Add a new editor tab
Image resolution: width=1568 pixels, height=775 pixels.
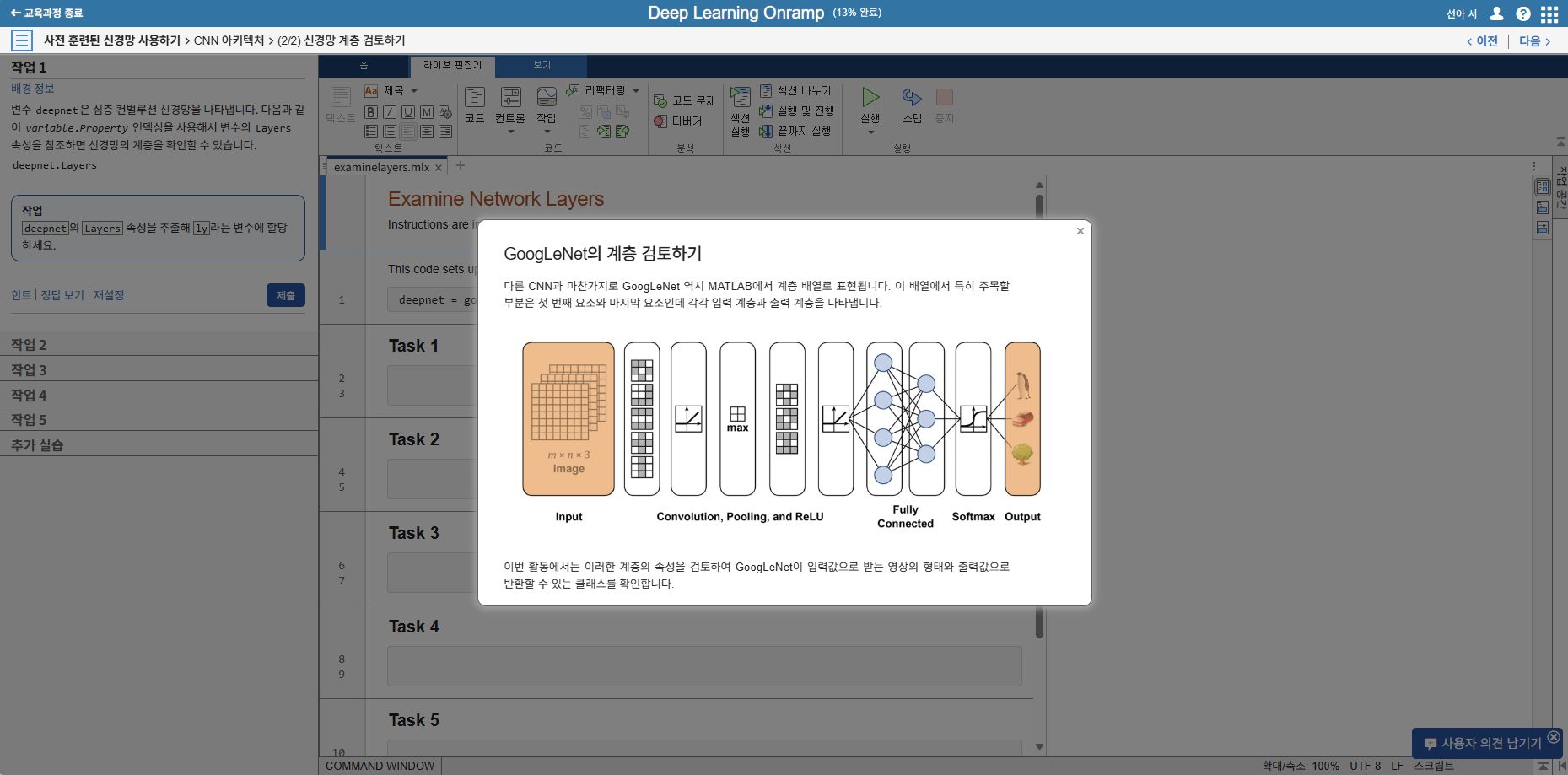[x=461, y=166]
